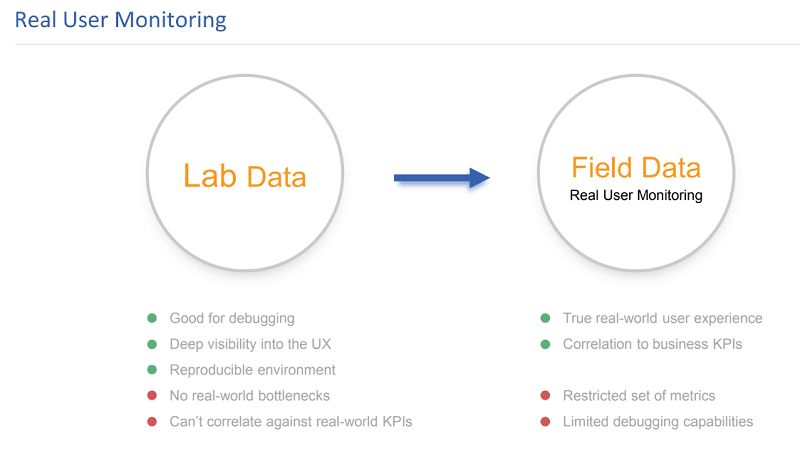Click the Field Data orange heading
The height and width of the screenshot is (453, 800).
(636, 167)
